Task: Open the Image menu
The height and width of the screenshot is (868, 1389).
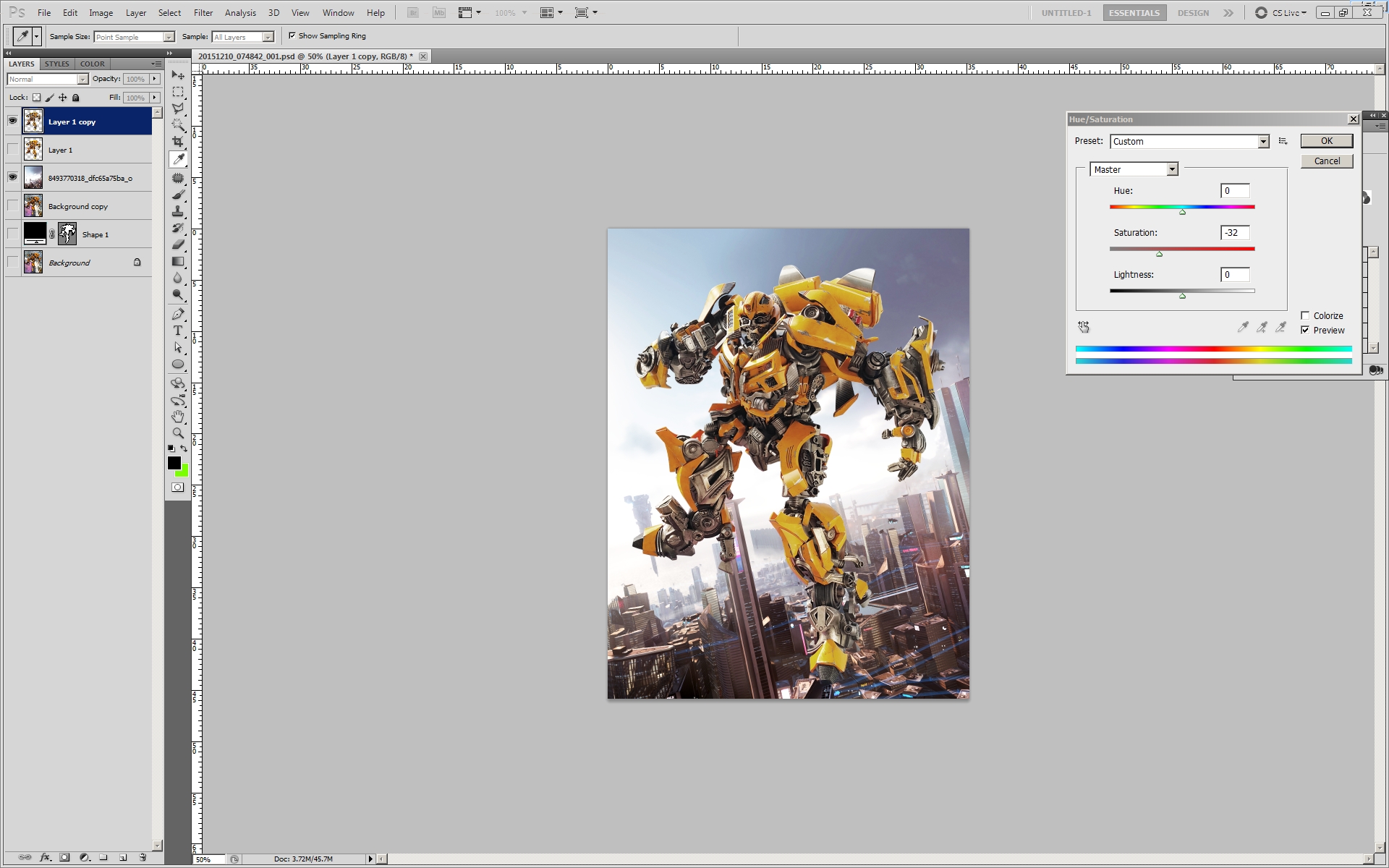Action: (x=101, y=13)
